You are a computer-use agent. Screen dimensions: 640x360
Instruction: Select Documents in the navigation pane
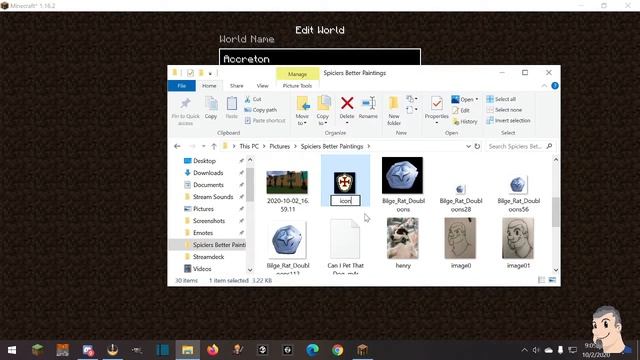click(x=208, y=184)
